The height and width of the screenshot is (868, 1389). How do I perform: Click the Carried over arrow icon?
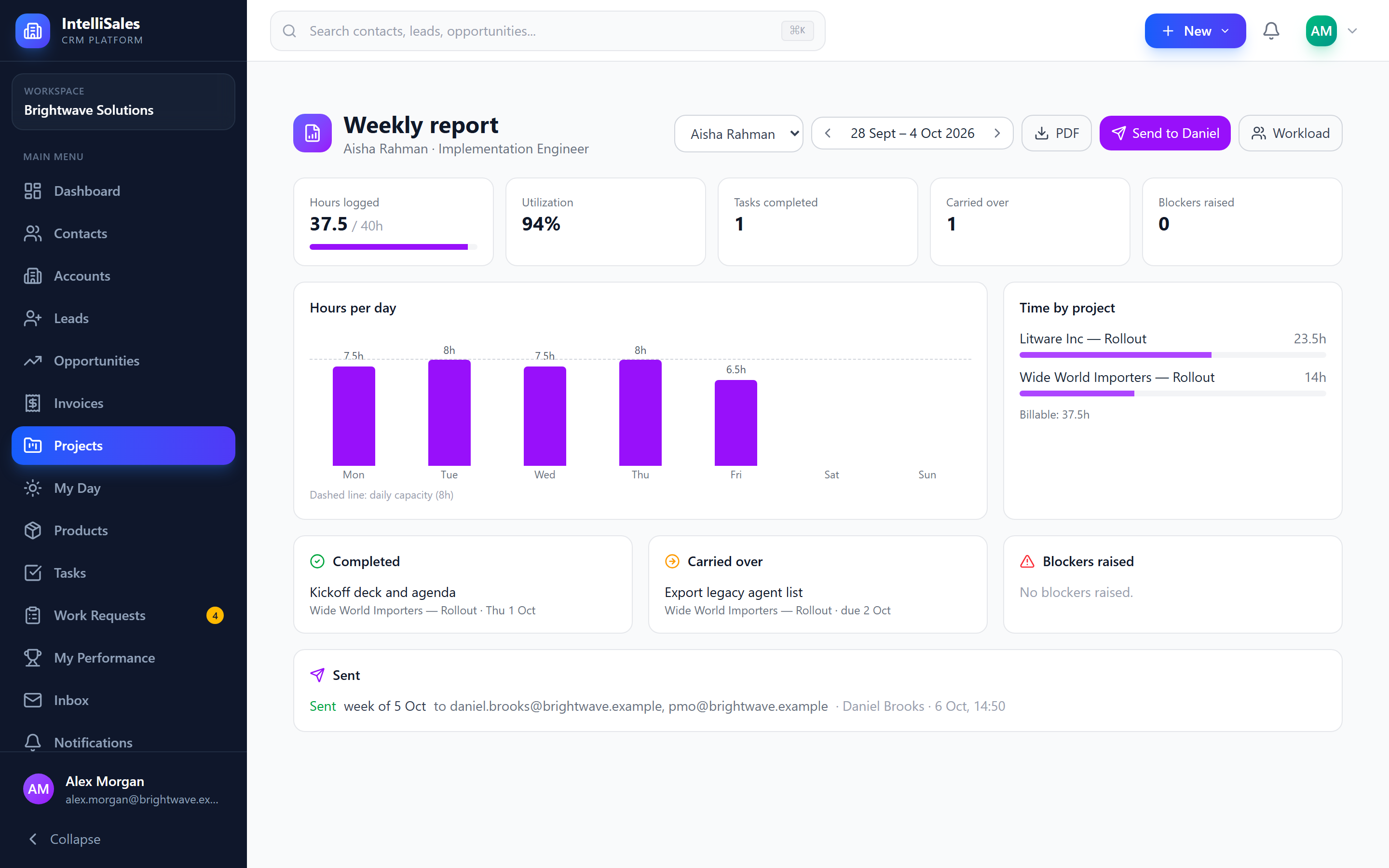tap(672, 561)
